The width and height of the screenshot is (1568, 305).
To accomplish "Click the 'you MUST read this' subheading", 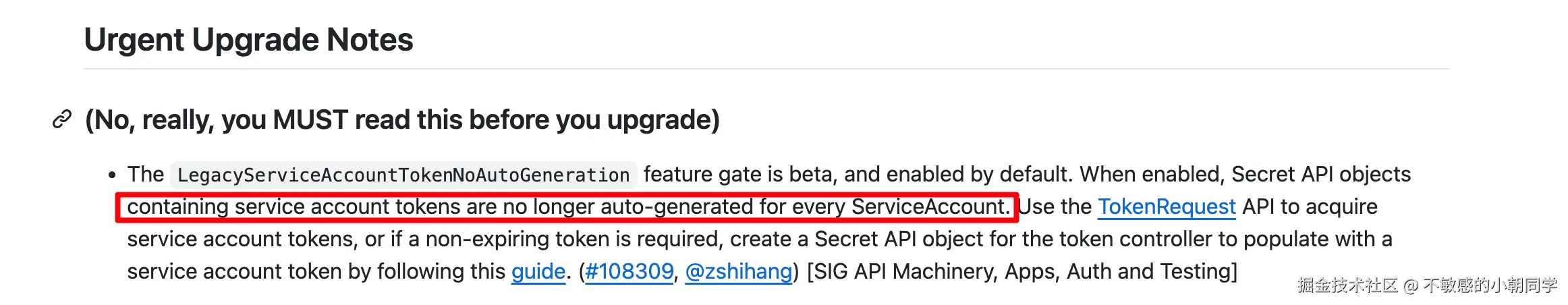I will [x=402, y=120].
